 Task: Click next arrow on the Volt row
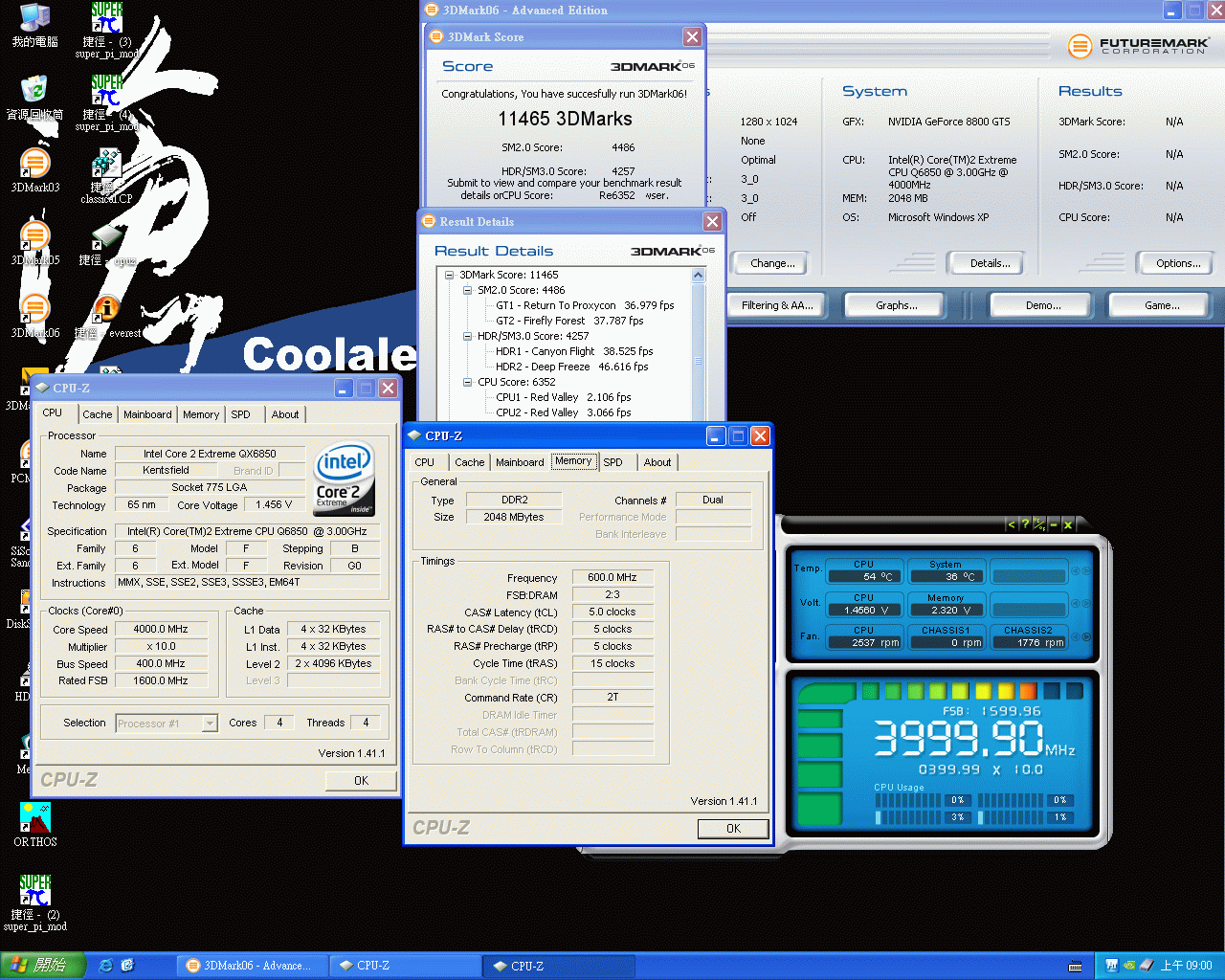pyautogui.click(x=1086, y=604)
